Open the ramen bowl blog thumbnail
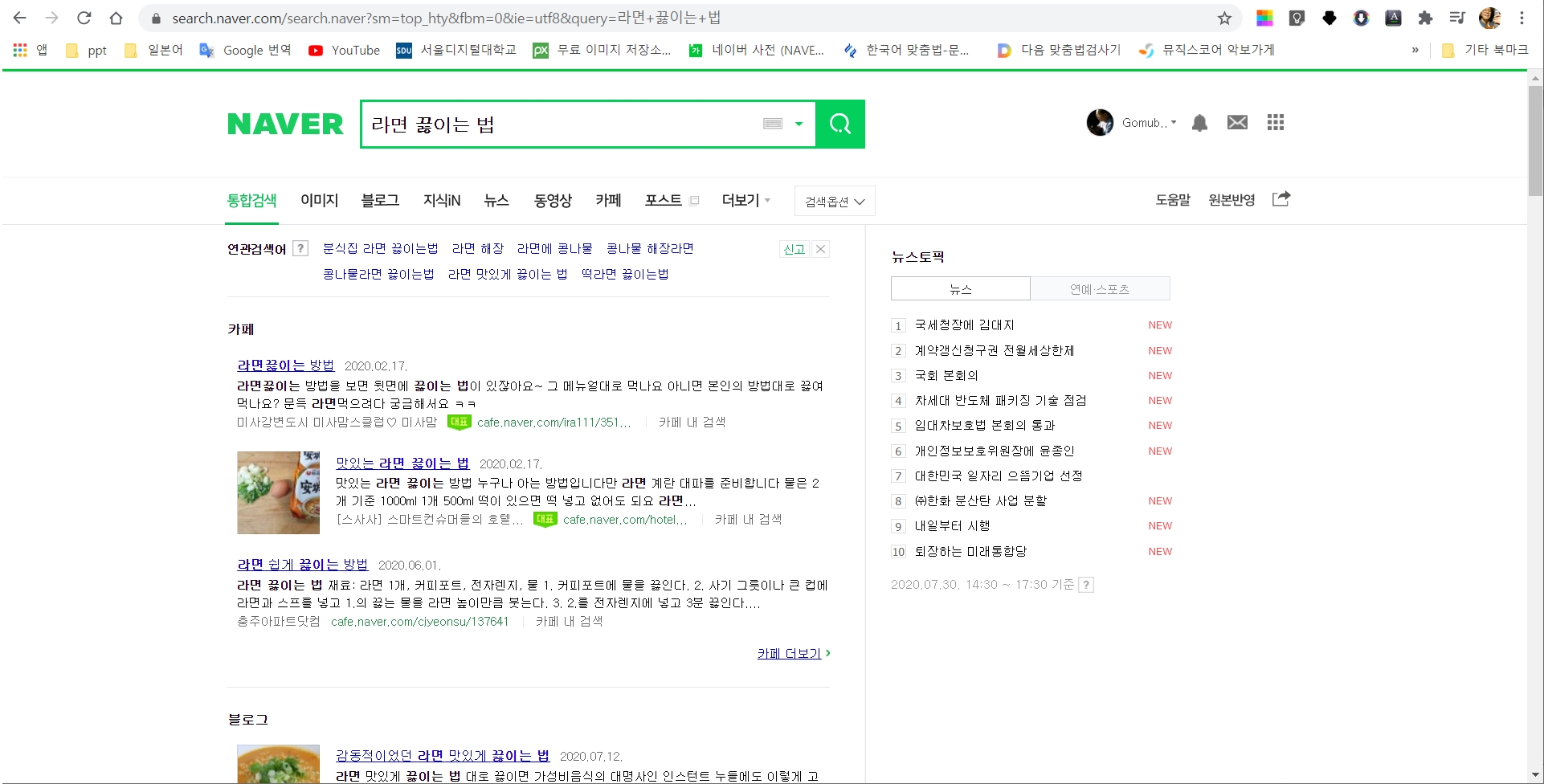Image resolution: width=1544 pixels, height=784 pixels. point(278,764)
